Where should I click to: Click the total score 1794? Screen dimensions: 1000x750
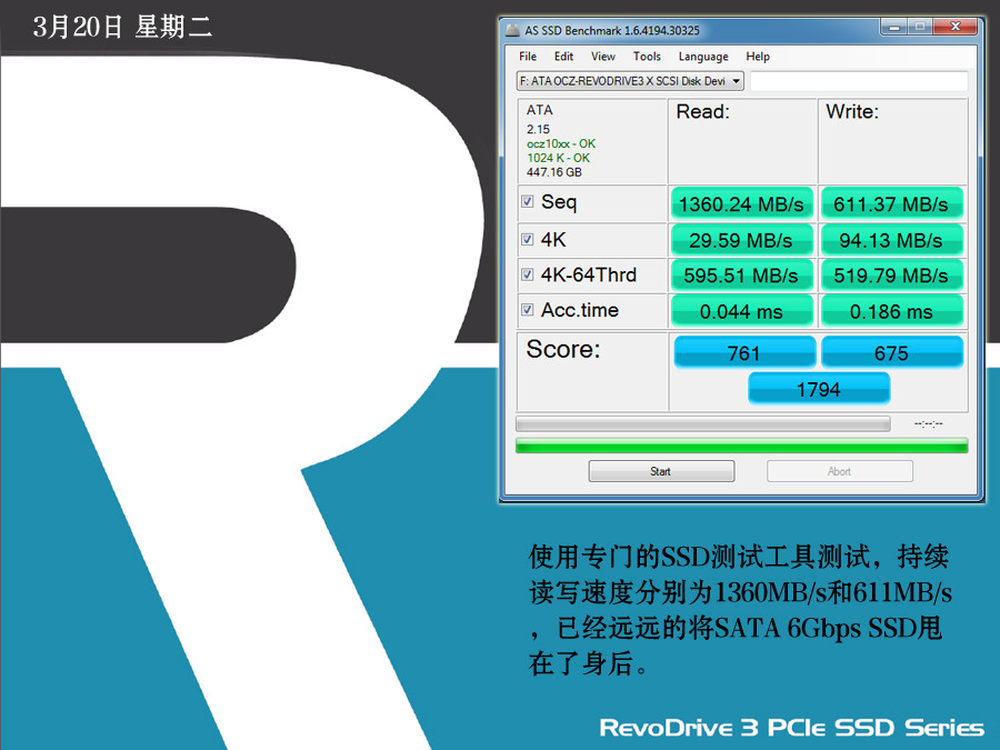click(x=819, y=388)
